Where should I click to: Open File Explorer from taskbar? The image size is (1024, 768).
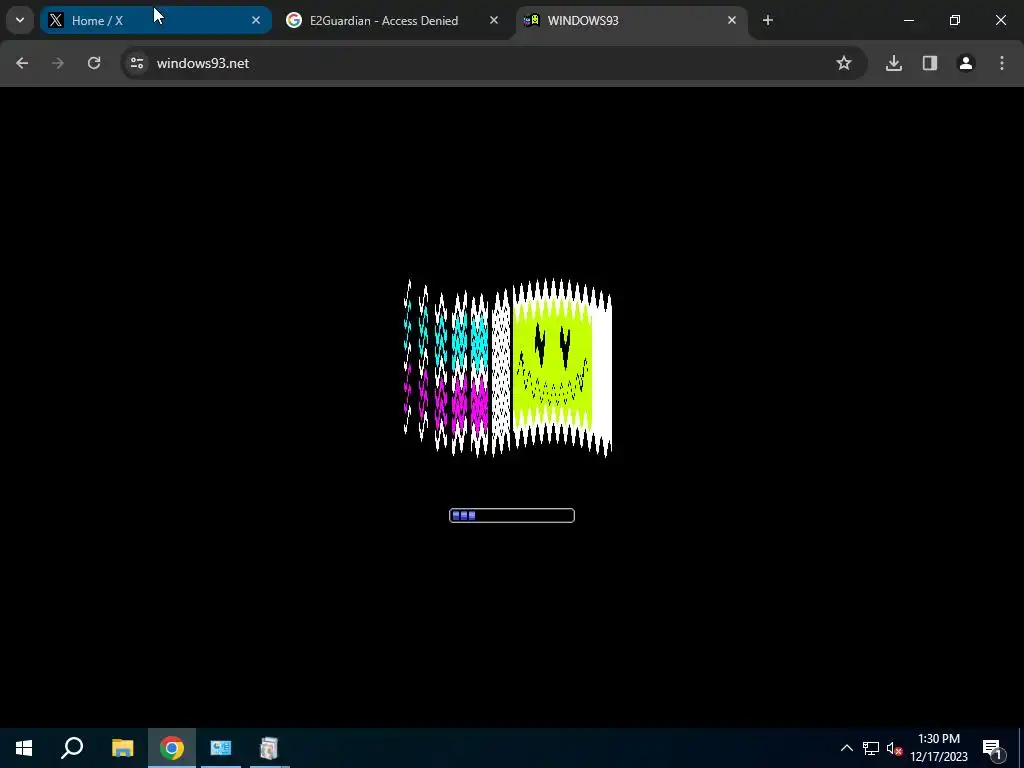pos(122,748)
